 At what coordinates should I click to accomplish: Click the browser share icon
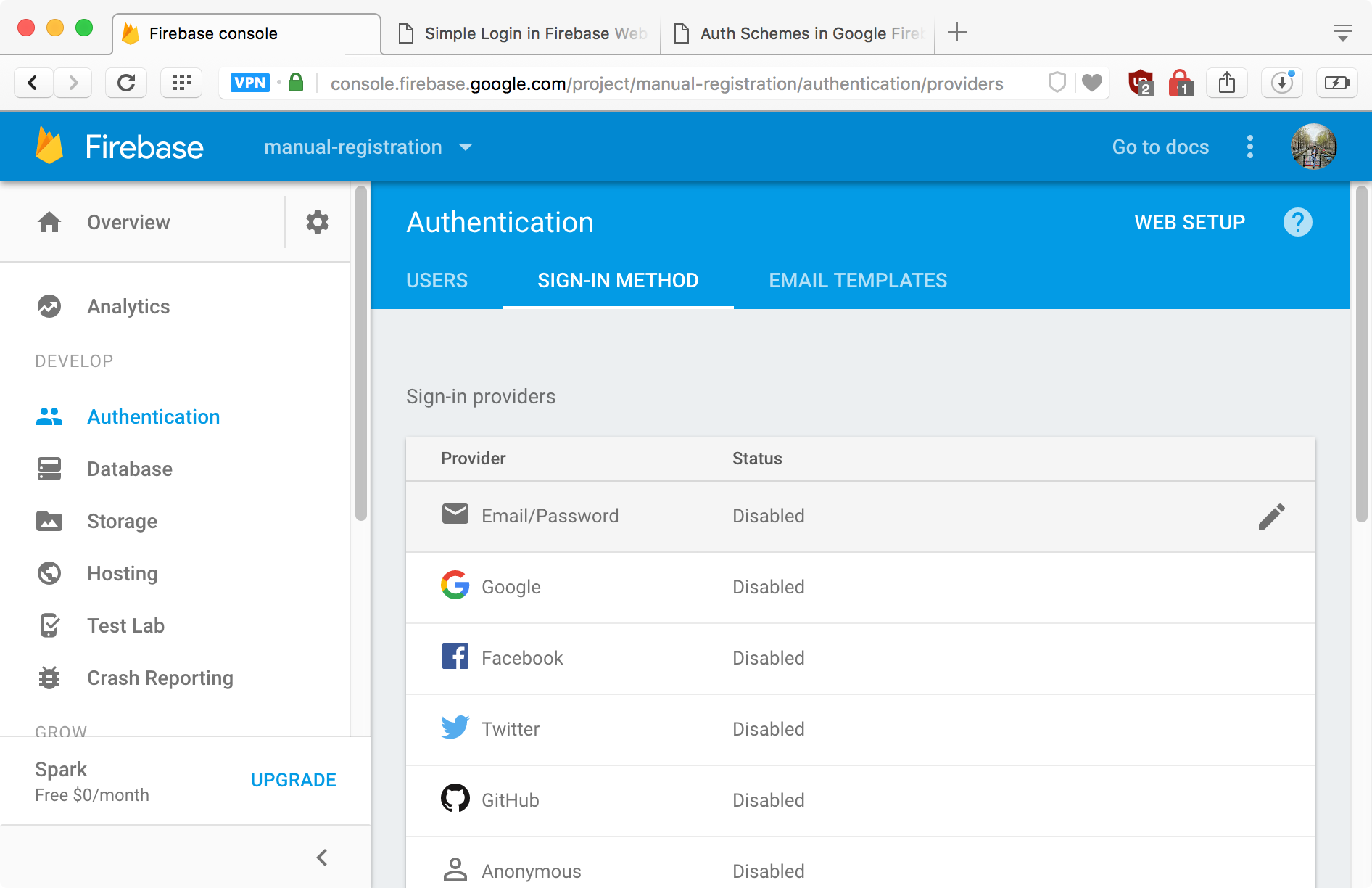pyautogui.click(x=1227, y=83)
